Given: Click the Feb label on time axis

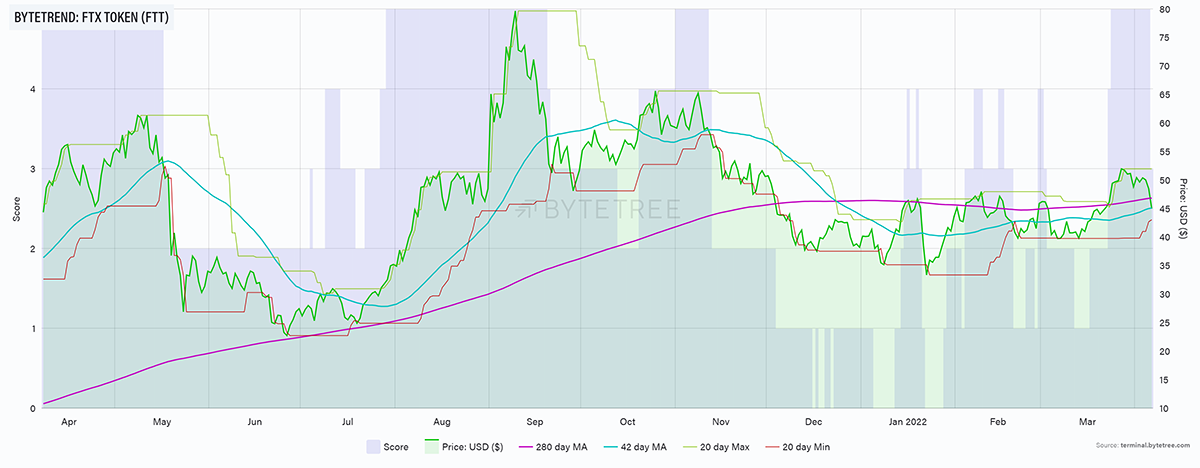Looking at the screenshot, I should coord(1000,422).
